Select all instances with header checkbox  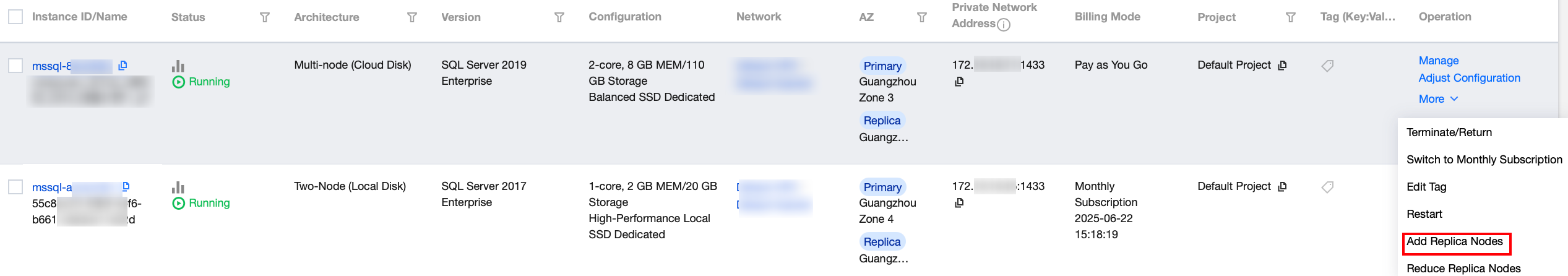[x=15, y=17]
